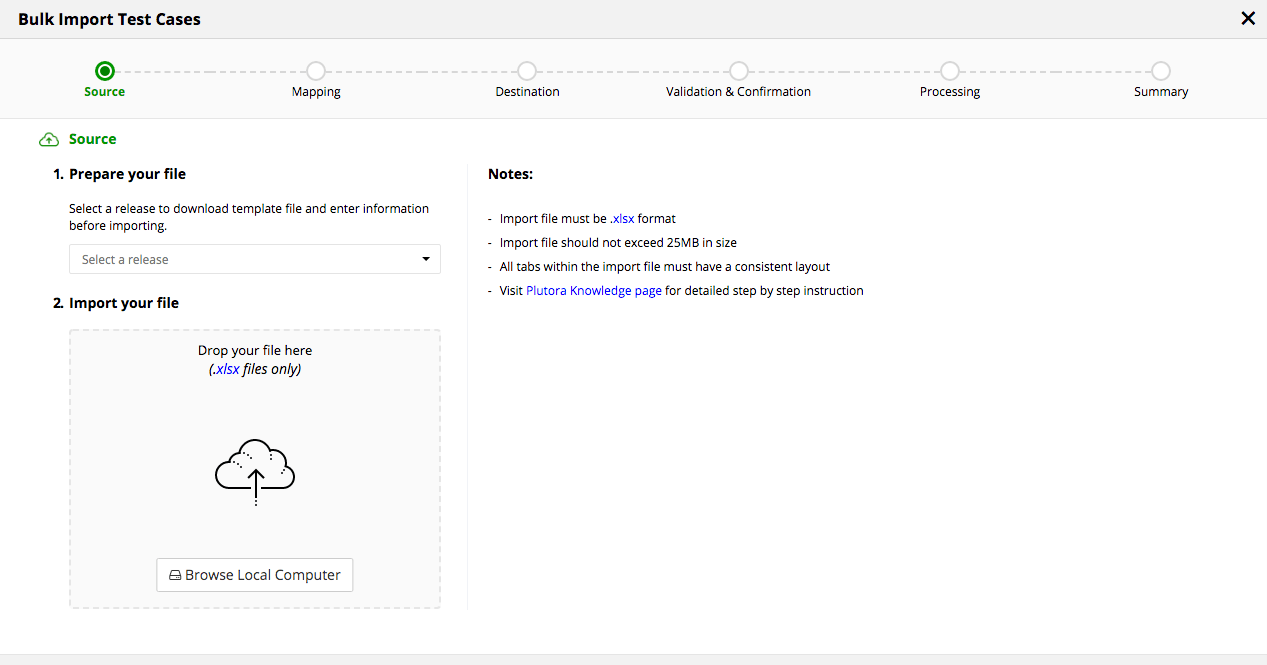Click the computer icon on Browse Local Computer button
This screenshot has height=665, width=1267.
[x=175, y=574]
